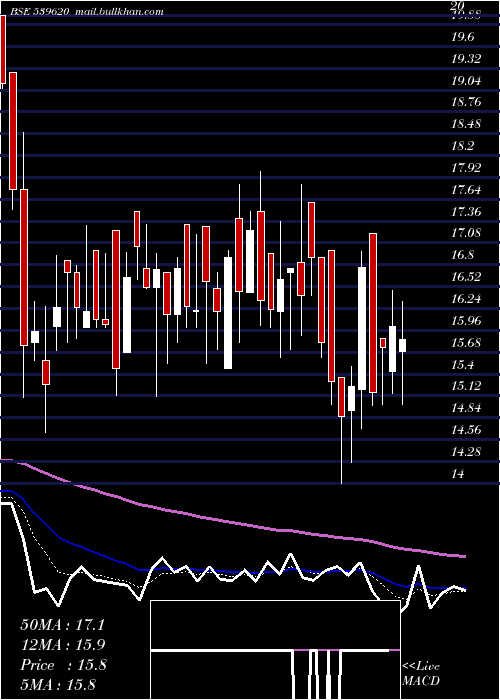
Task: Click the last white candlestick on the right
Action: tap(402, 346)
